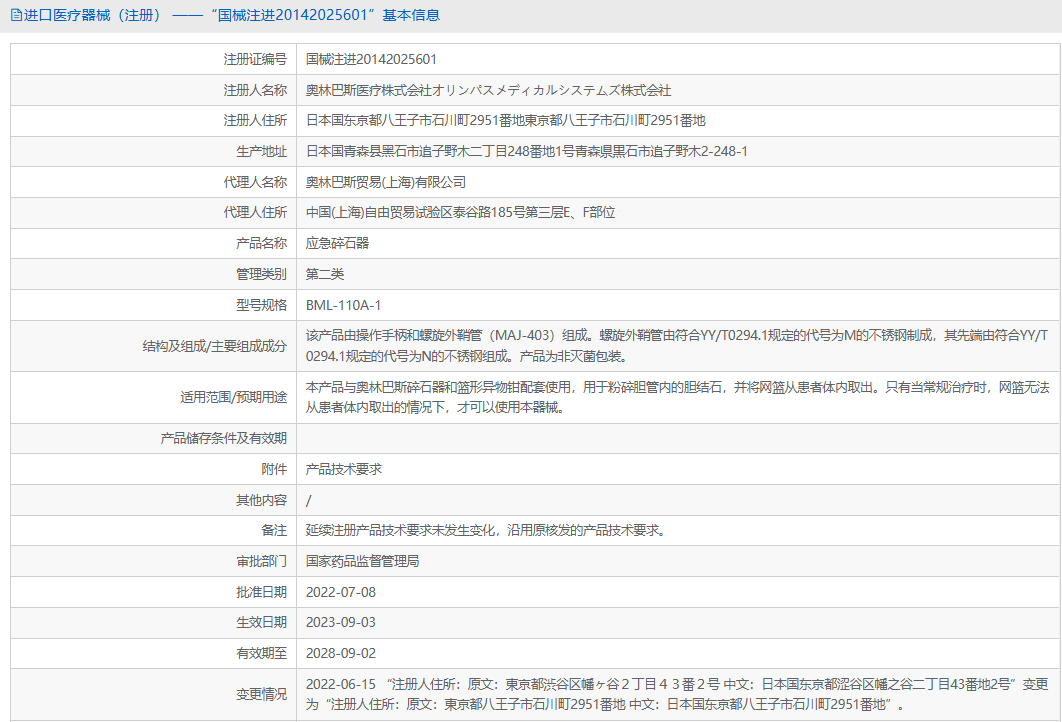Click the 其他内容 label

(261, 501)
